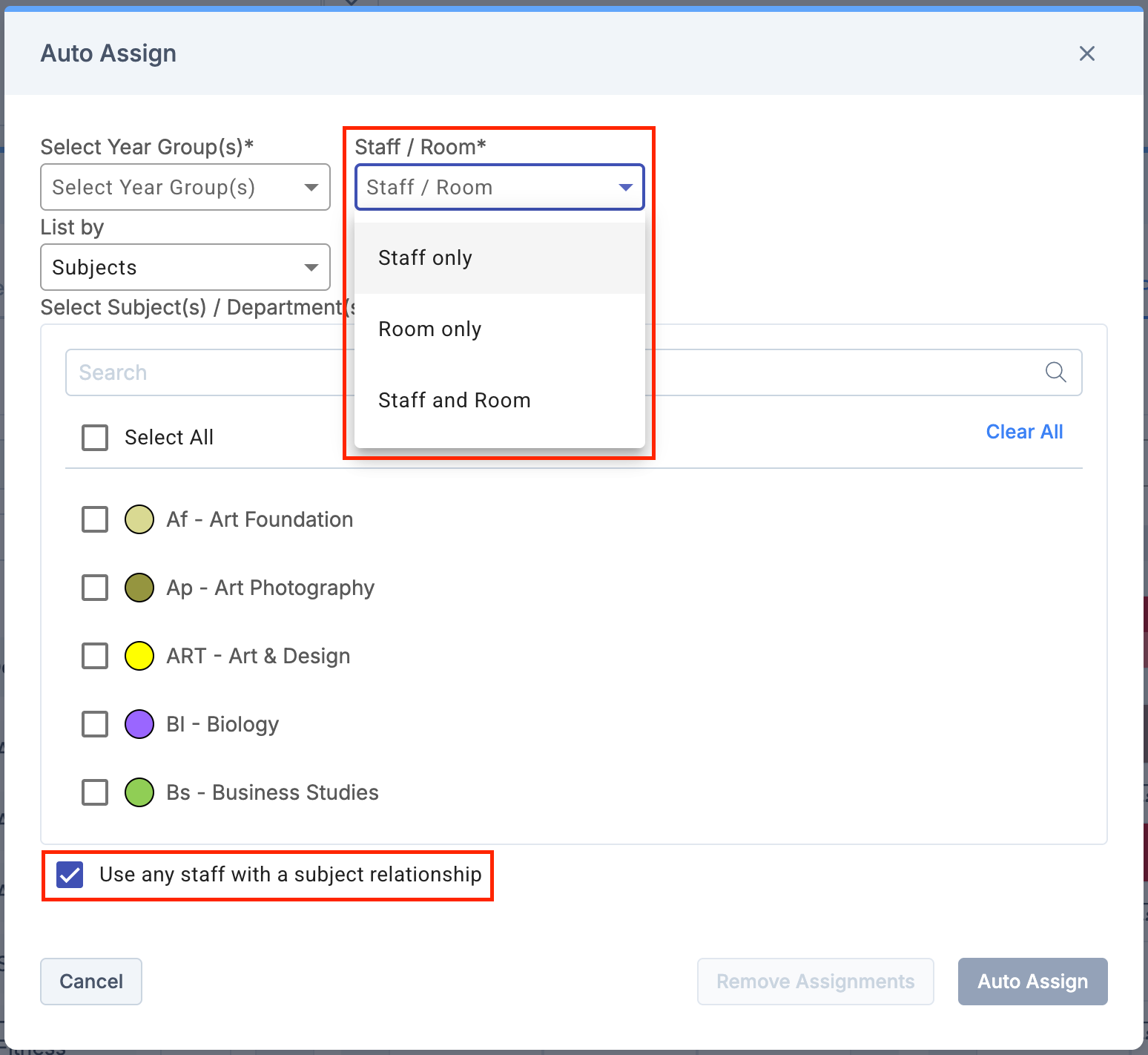Close the Auto Assign dialog
This screenshot has width=1148, height=1055.
[1086, 53]
